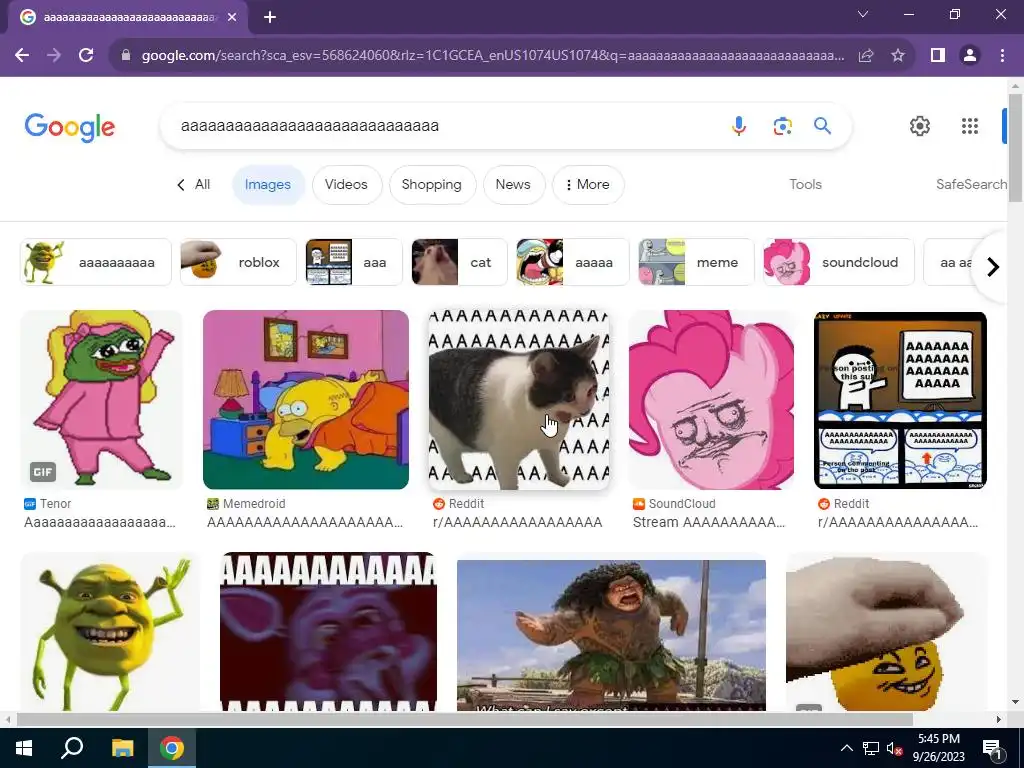Screen dimensions: 1024x768
Task: Click the Google logo
Action: 70,127
